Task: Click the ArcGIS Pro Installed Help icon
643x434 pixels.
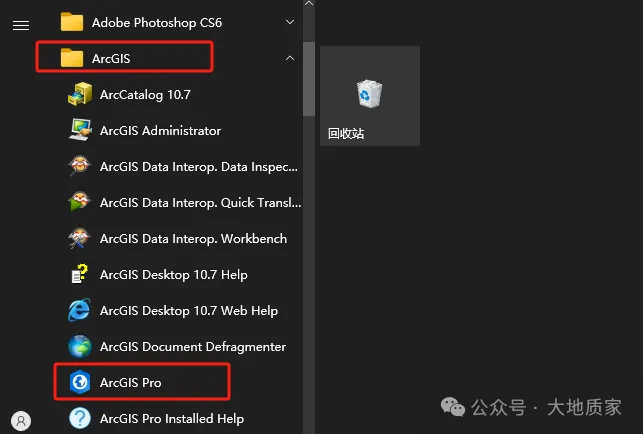Action: pos(80,418)
